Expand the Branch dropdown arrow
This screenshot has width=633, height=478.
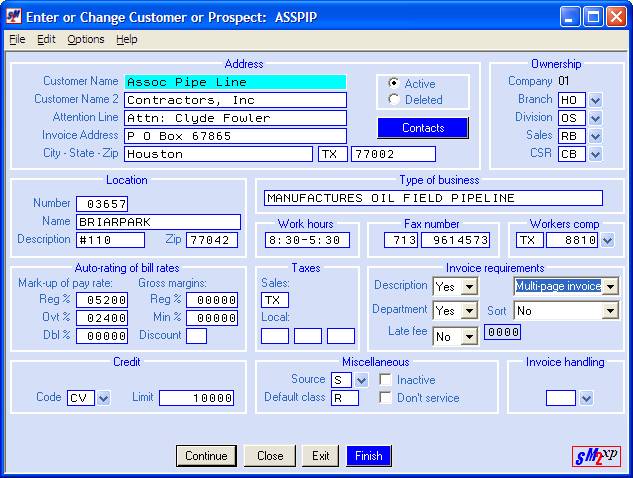click(595, 100)
